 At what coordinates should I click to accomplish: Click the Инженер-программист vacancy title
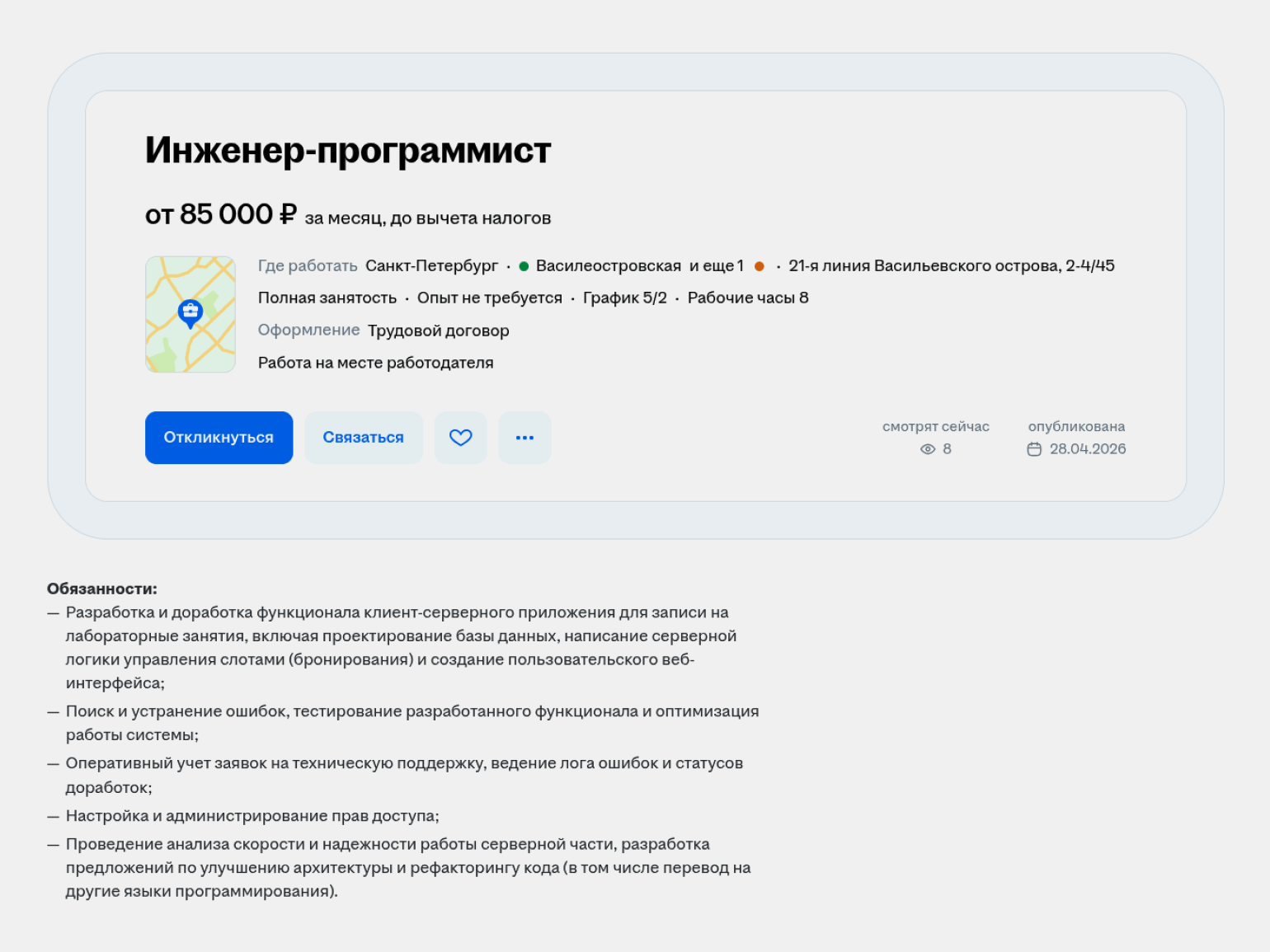[x=348, y=151]
